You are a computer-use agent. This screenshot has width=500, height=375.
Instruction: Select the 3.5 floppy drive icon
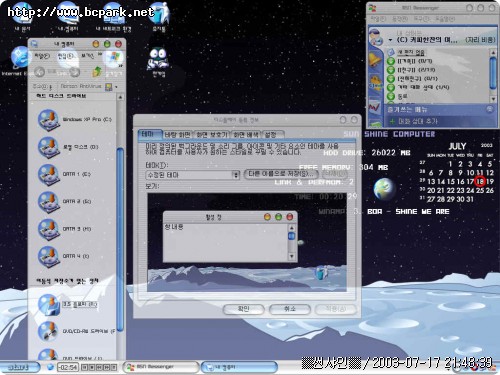point(49,304)
